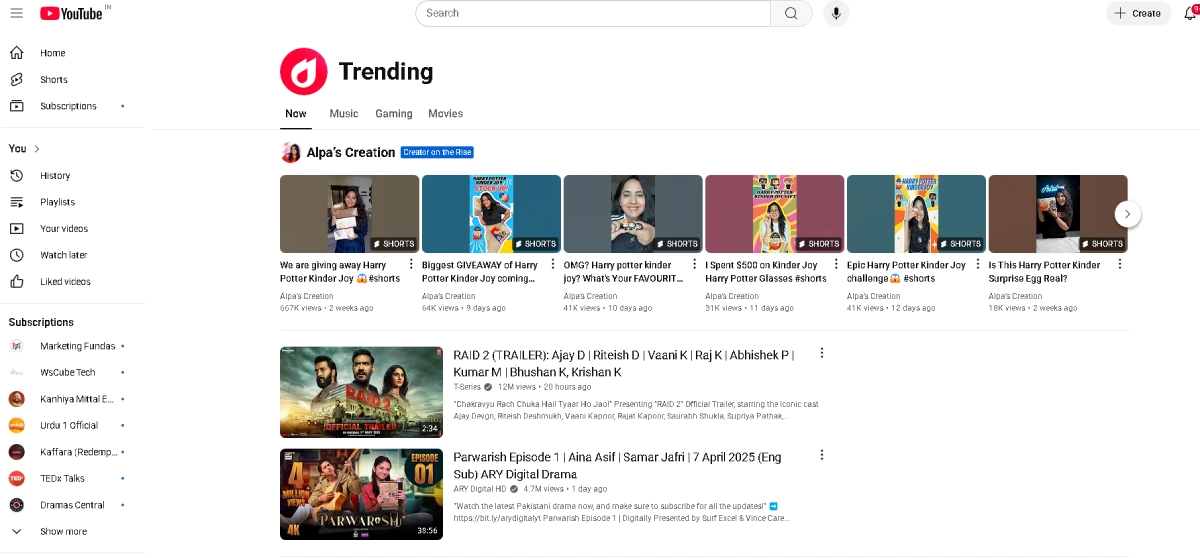Open 'OMG? Harry potter kinder' short thumbnail

(x=633, y=214)
